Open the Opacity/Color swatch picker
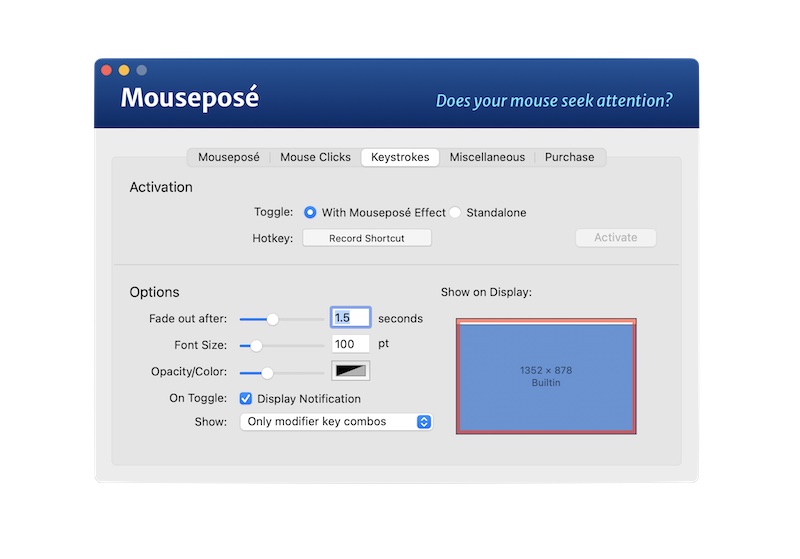 click(x=351, y=371)
